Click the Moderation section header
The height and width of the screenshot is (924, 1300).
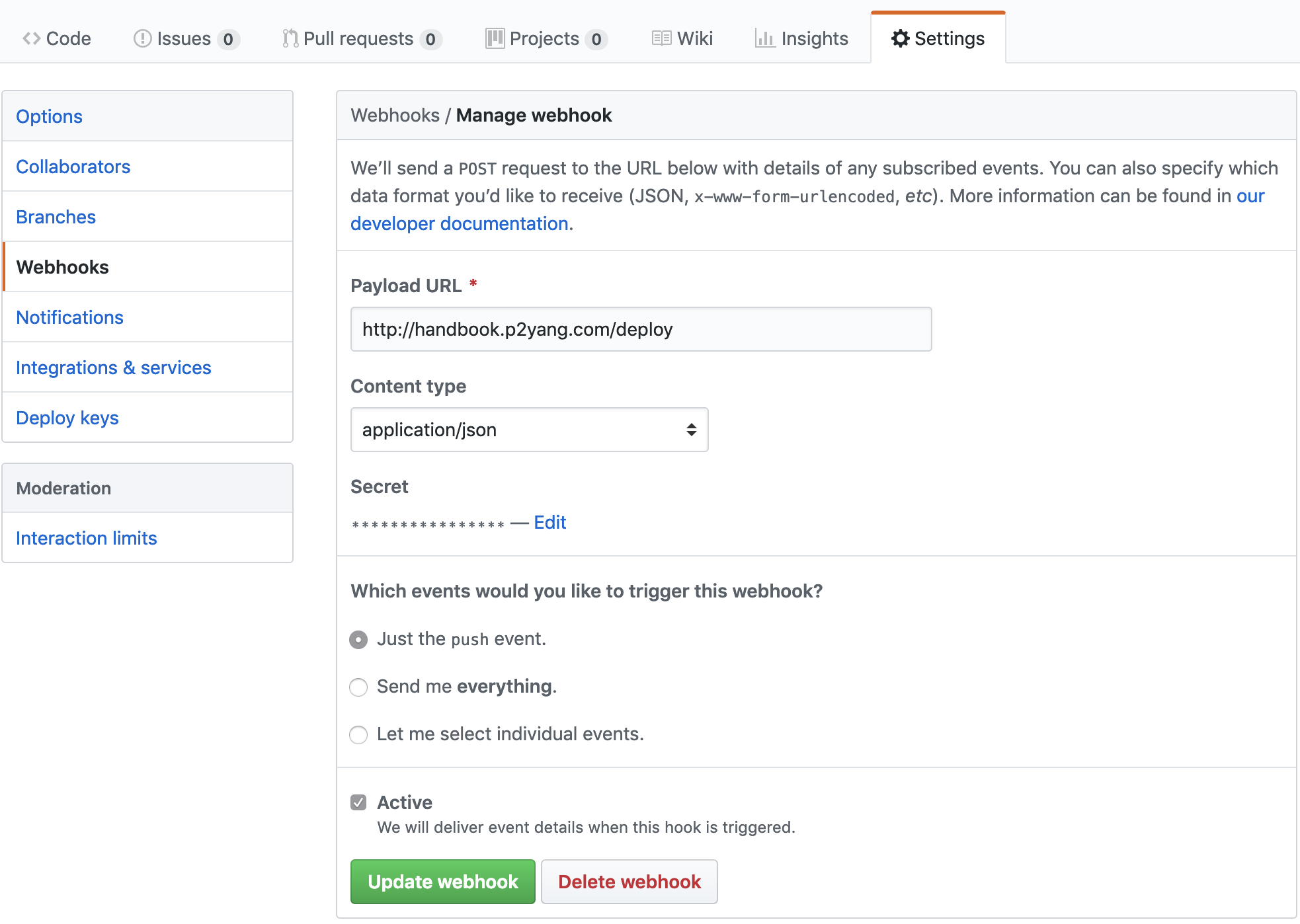(x=147, y=488)
